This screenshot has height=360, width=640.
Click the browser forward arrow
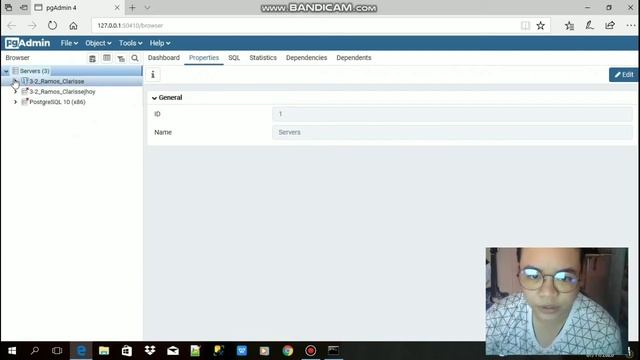(32, 26)
